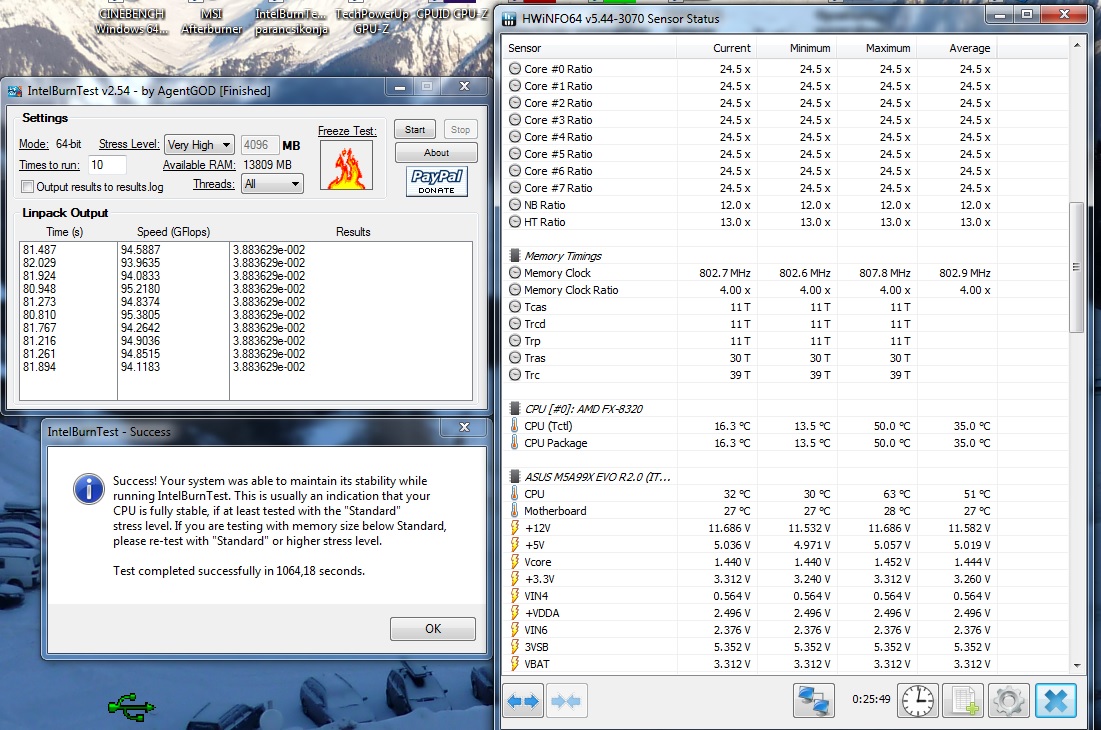Enable Output results to results.log checkbox
Screen dimensions: 1101x730
pyautogui.click(x=27, y=187)
